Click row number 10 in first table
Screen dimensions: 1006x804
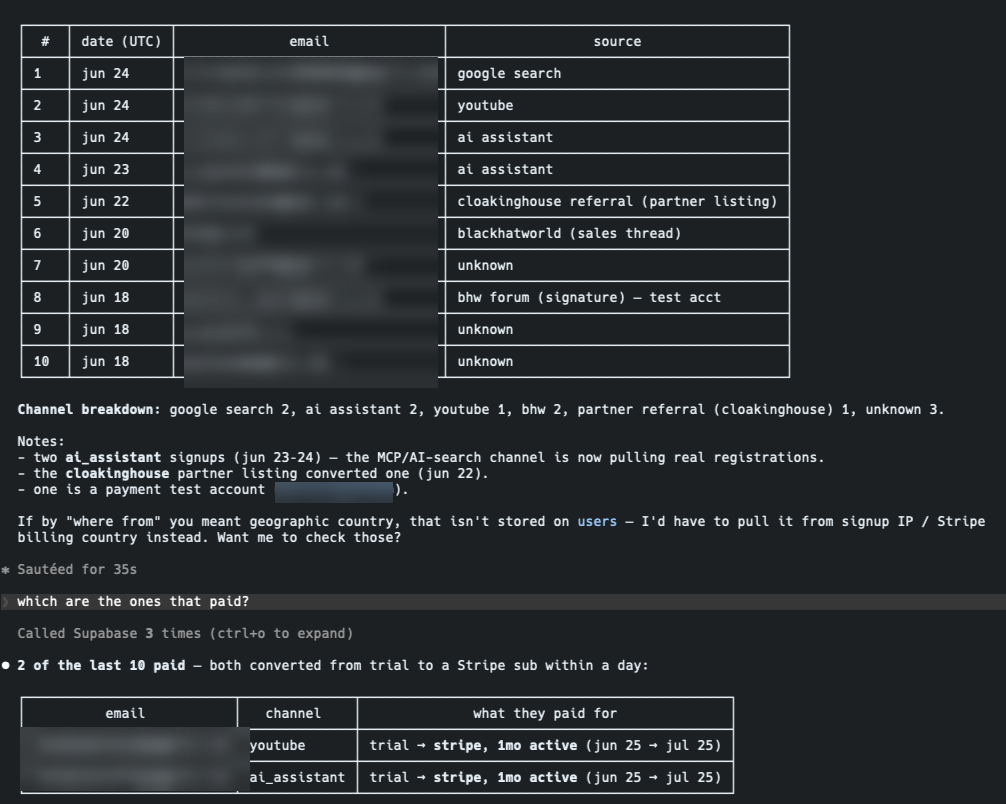coord(42,362)
